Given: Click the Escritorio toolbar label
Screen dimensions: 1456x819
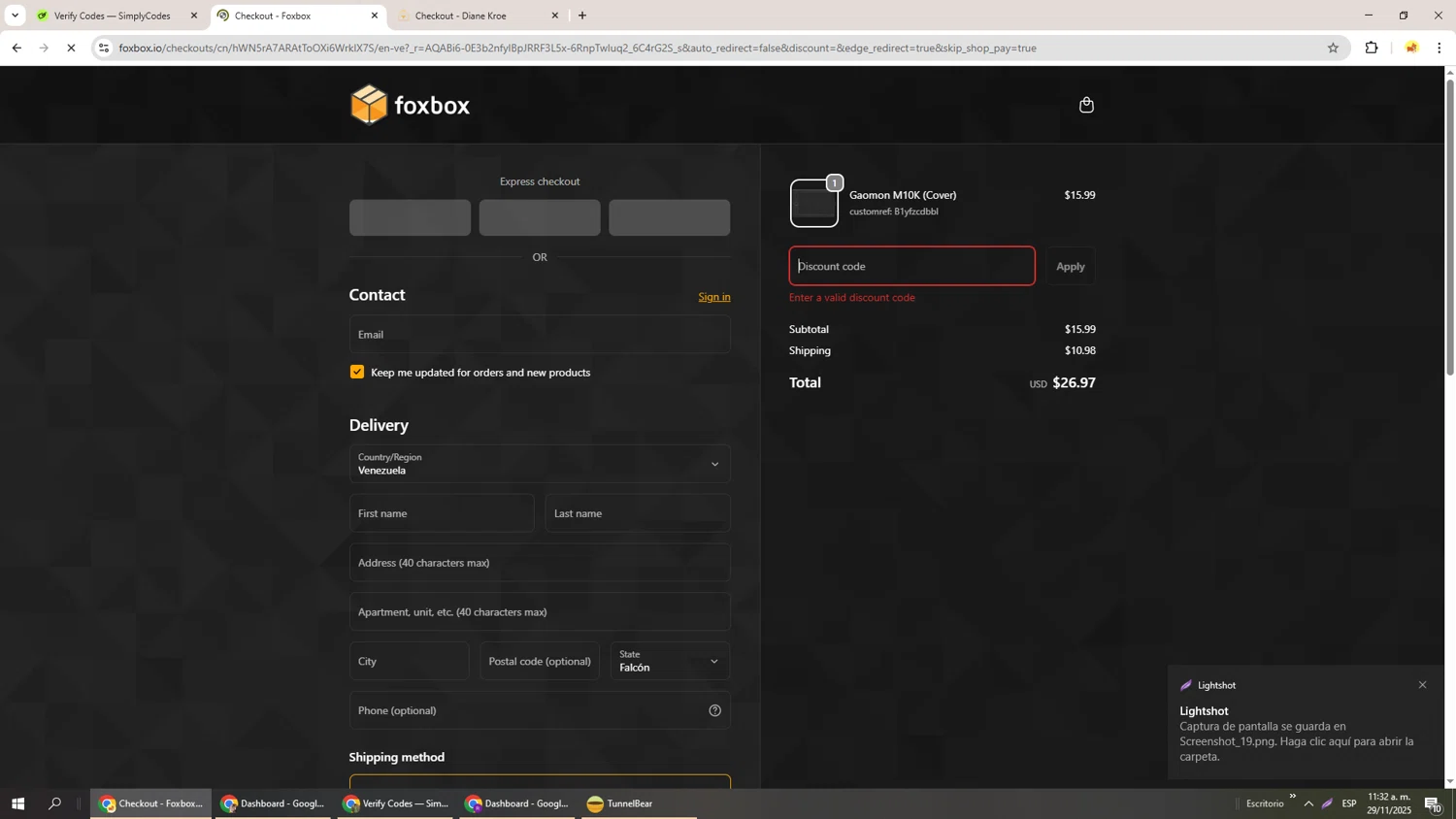Looking at the screenshot, I should (1265, 803).
